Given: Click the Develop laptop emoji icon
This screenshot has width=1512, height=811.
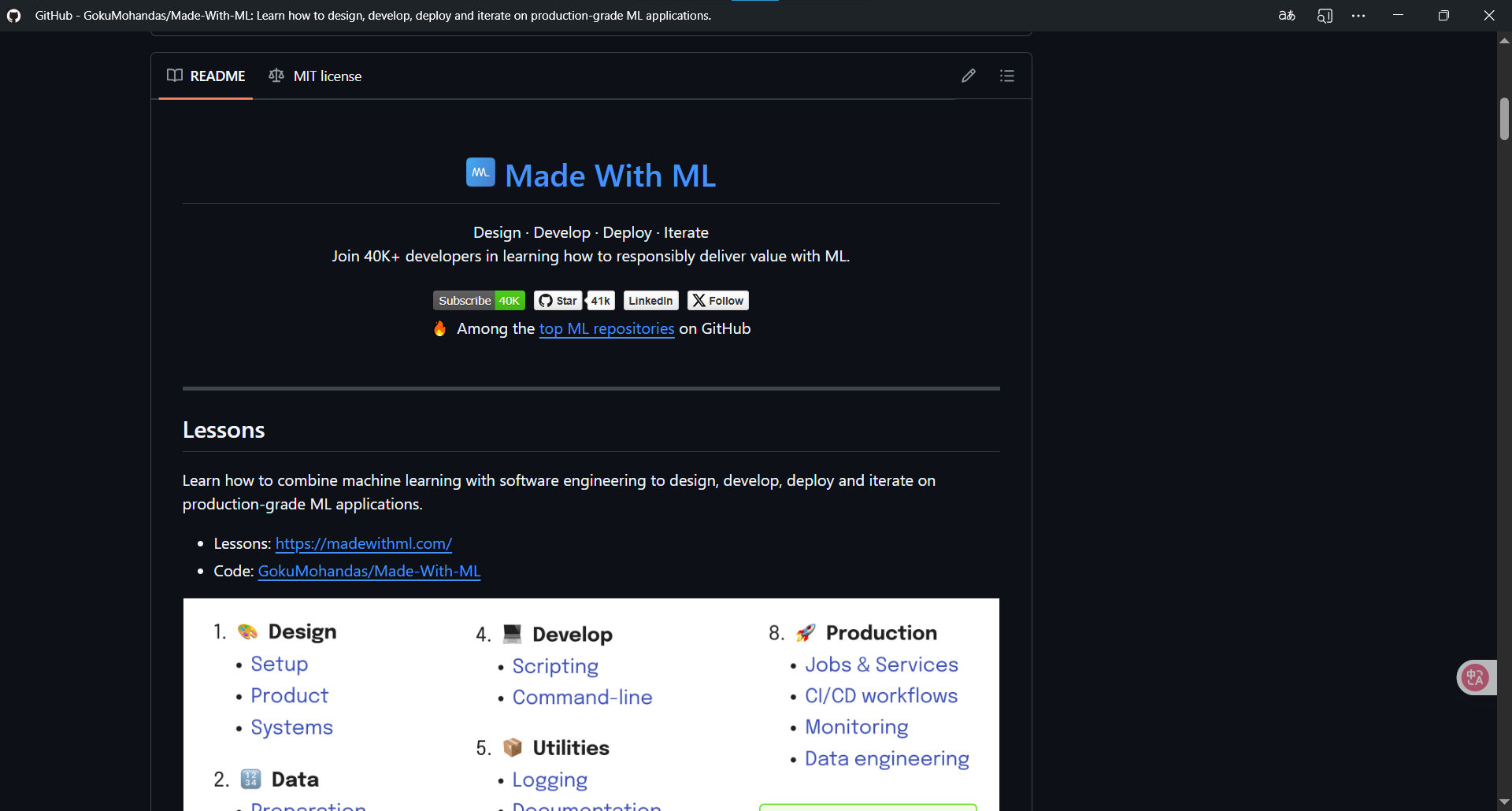Looking at the screenshot, I should 513,634.
